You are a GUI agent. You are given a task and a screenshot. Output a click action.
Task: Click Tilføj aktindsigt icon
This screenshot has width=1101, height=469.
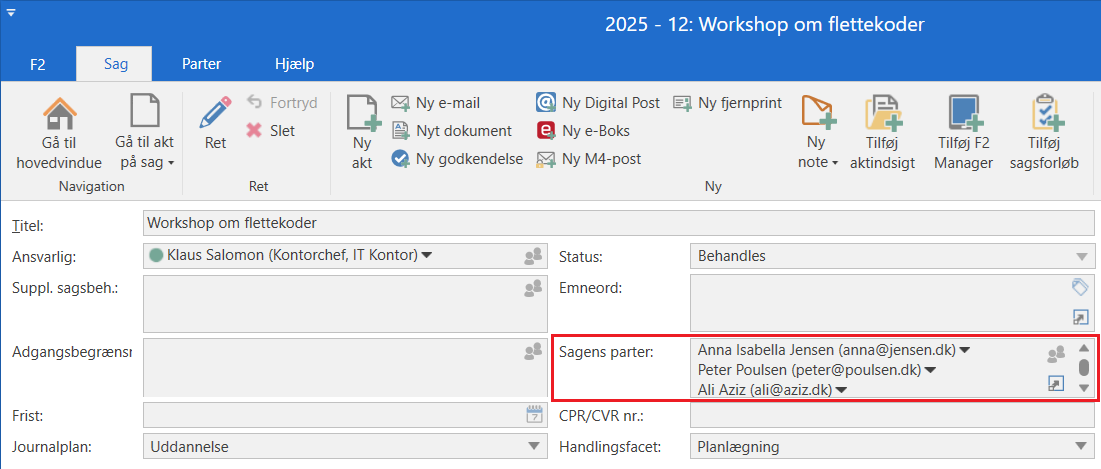point(883,113)
